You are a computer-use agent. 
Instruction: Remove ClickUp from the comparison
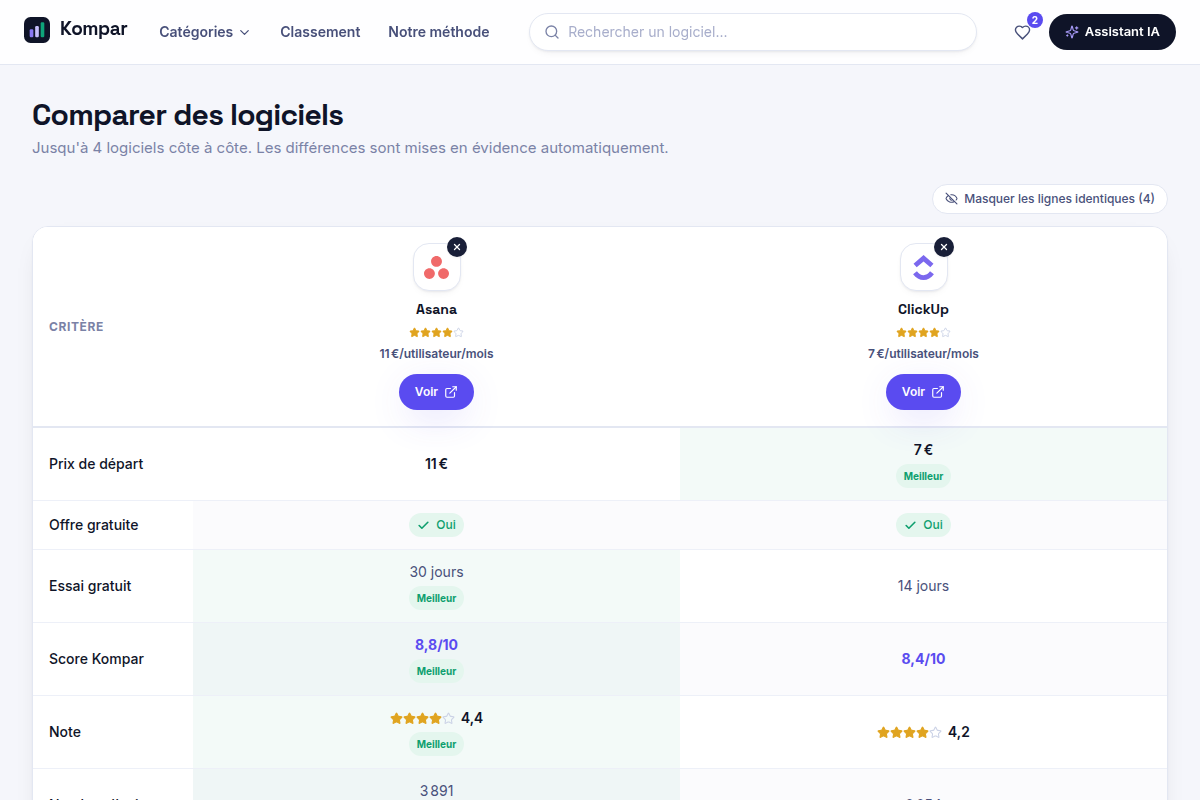(x=944, y=247)
